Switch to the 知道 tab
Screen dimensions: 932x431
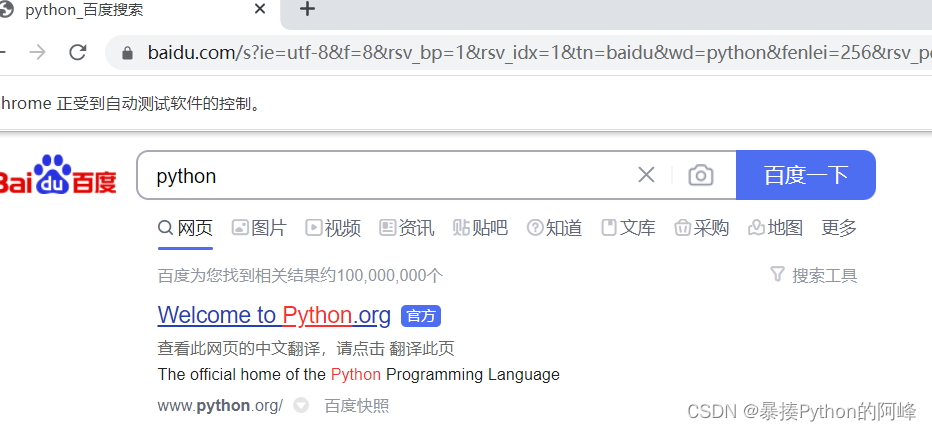coord(554,228)
